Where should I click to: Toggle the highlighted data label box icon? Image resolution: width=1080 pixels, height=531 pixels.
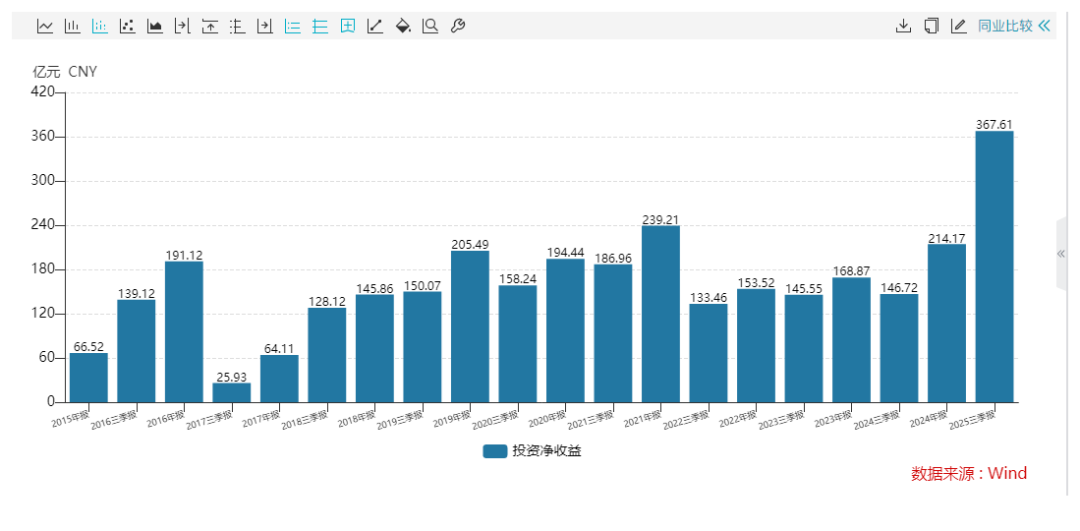click(x=348, y=26)
